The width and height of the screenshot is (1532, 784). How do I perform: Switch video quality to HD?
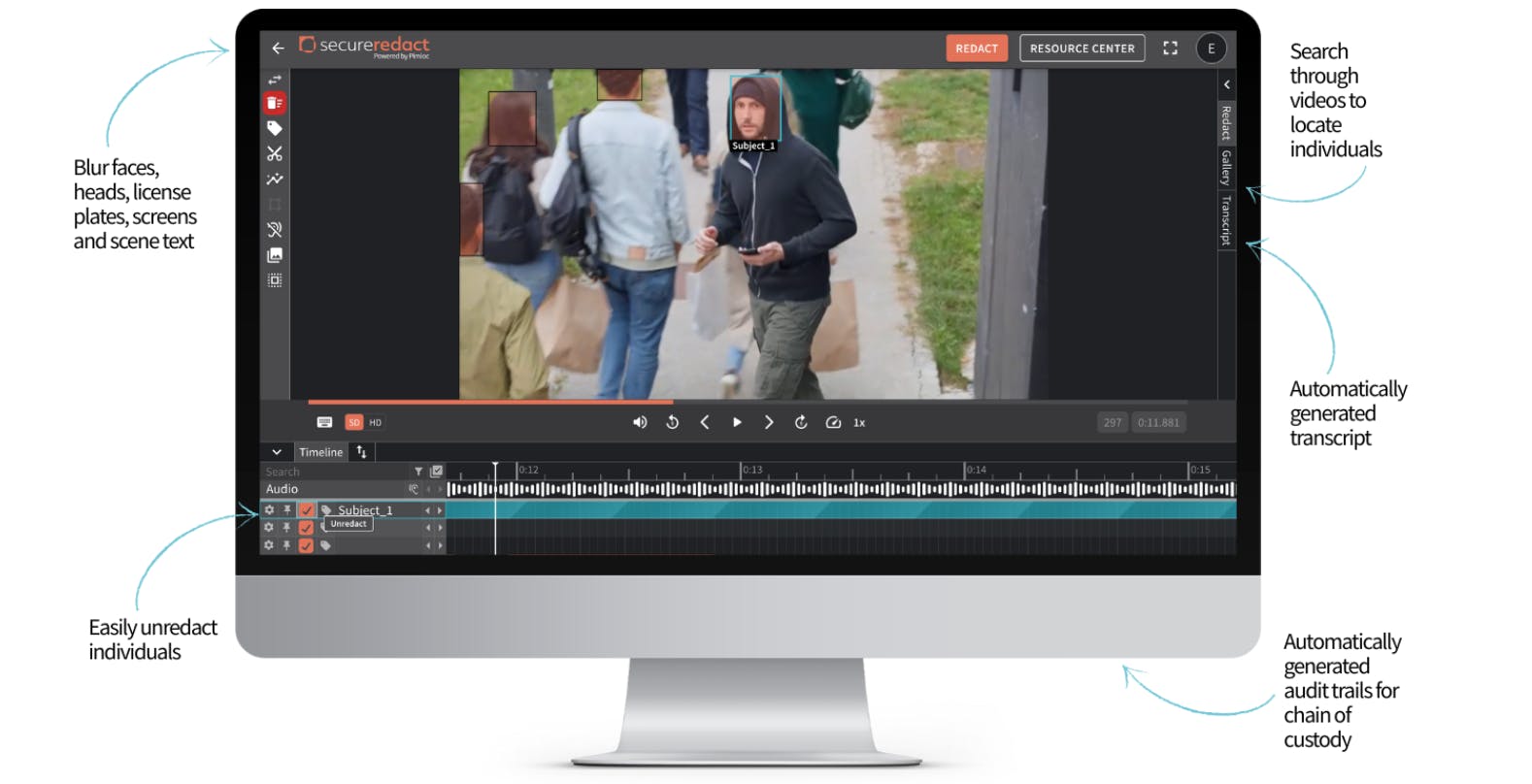click(x=376, y=422)
